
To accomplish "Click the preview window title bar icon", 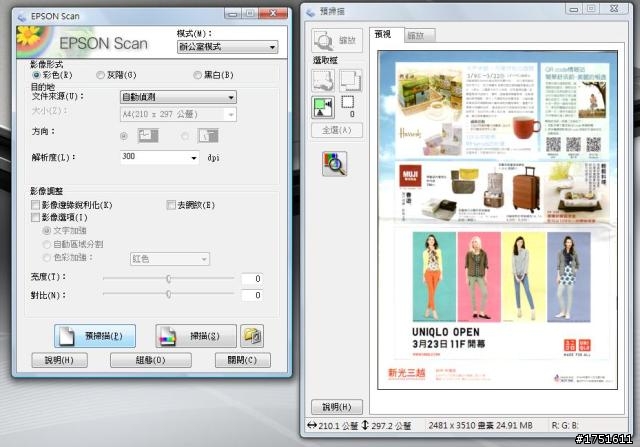I will click(x=311, y=12).
